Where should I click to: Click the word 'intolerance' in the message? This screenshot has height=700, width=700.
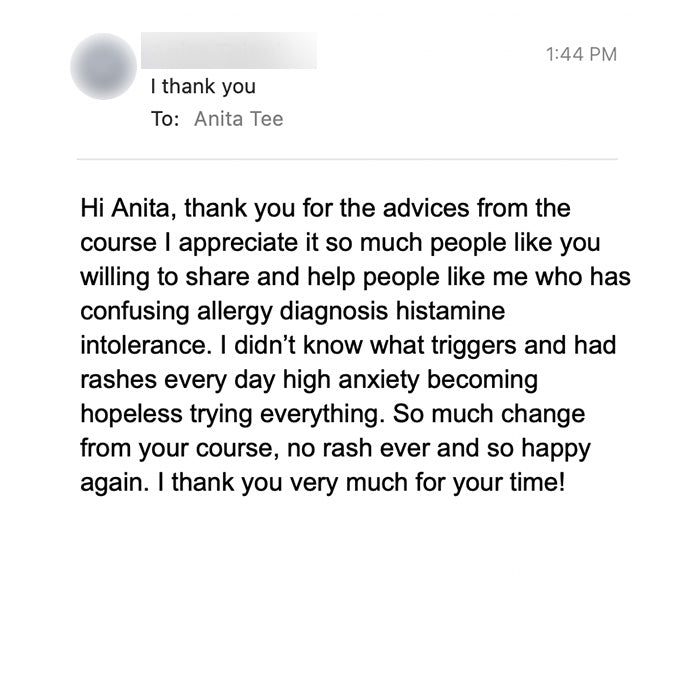click(138, 347)
